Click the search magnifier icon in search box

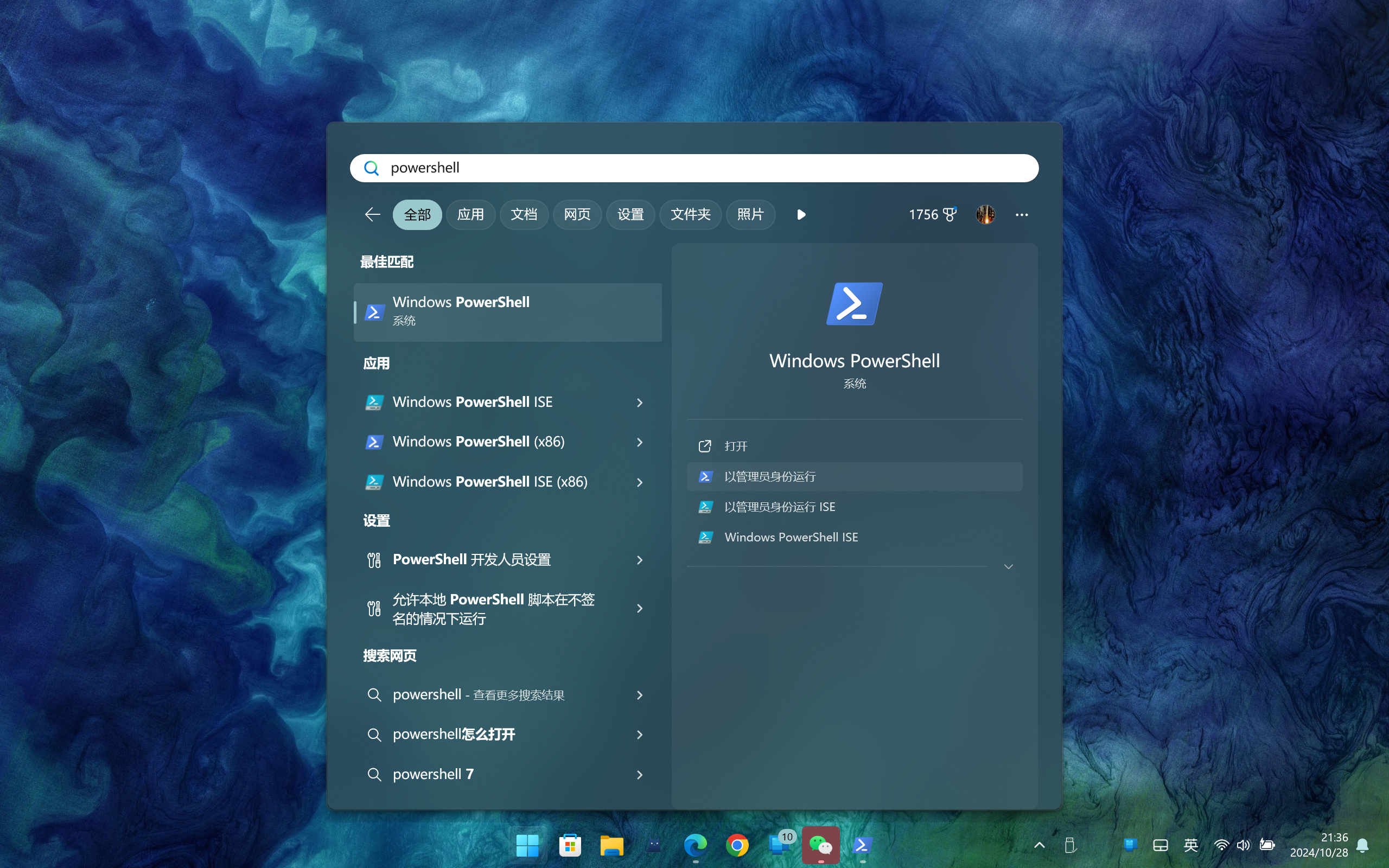[371, 168]
